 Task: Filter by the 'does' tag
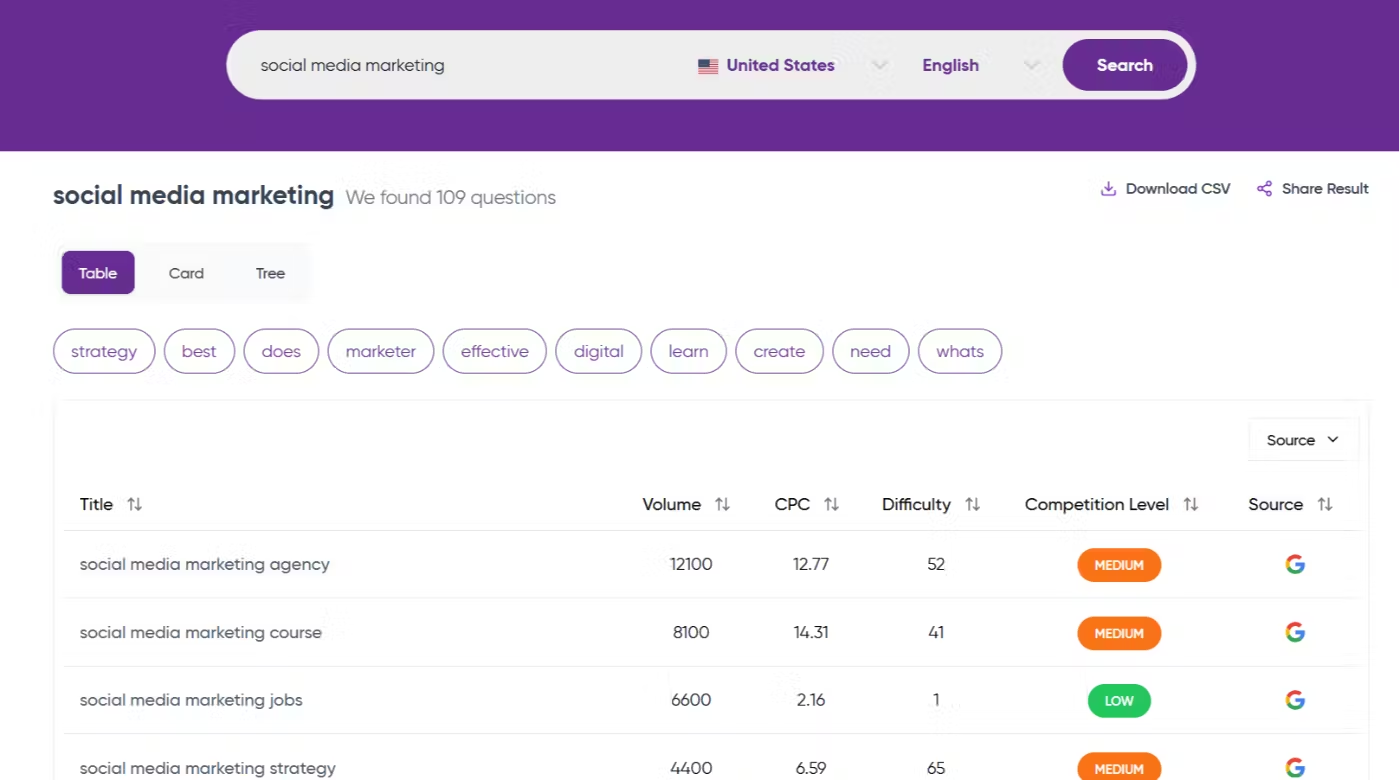tap(281, 351)
